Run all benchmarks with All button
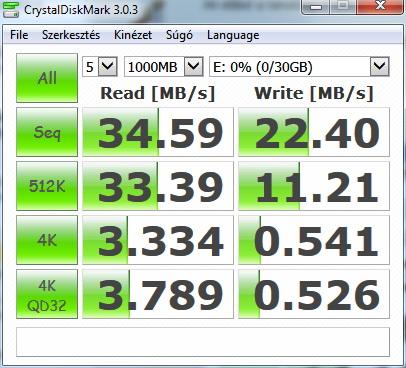Viewport: 406px width, 368px height. (47, 78)
